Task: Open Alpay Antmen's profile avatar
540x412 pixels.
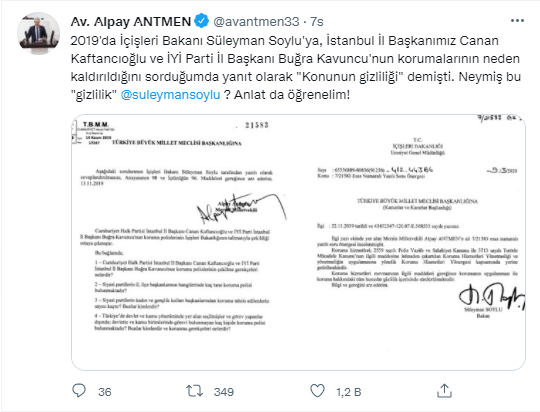Action: click(38, 33)
